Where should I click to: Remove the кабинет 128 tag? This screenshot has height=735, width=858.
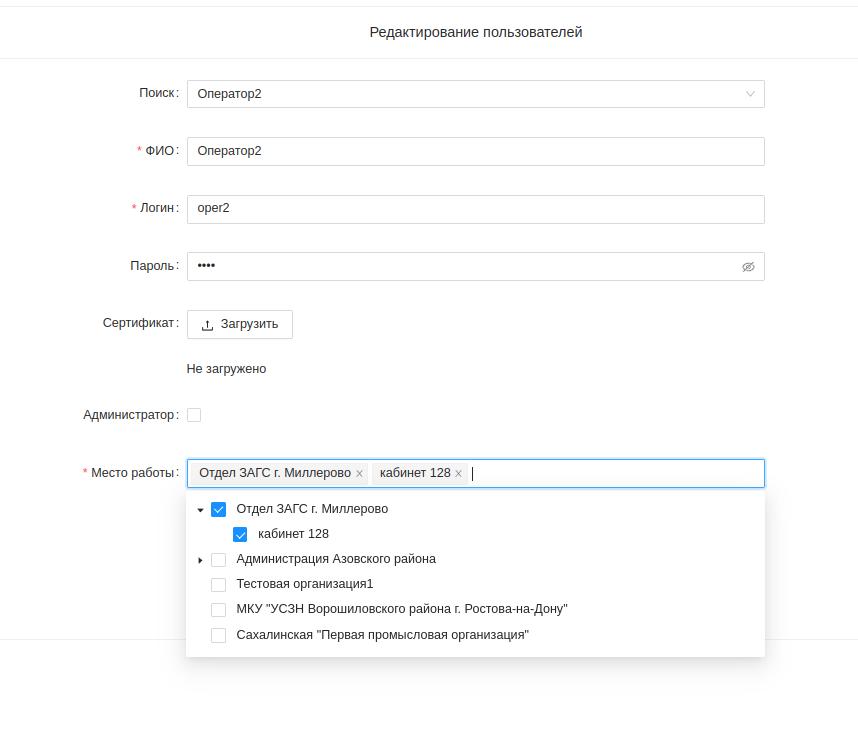pyautogui.click(x=458, y=474)
